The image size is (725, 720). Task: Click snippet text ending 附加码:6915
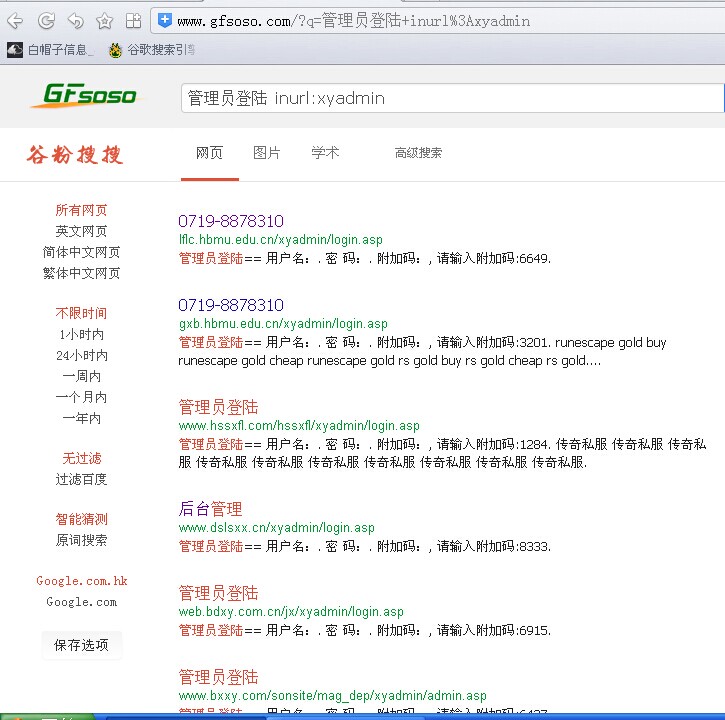point(365,630)
